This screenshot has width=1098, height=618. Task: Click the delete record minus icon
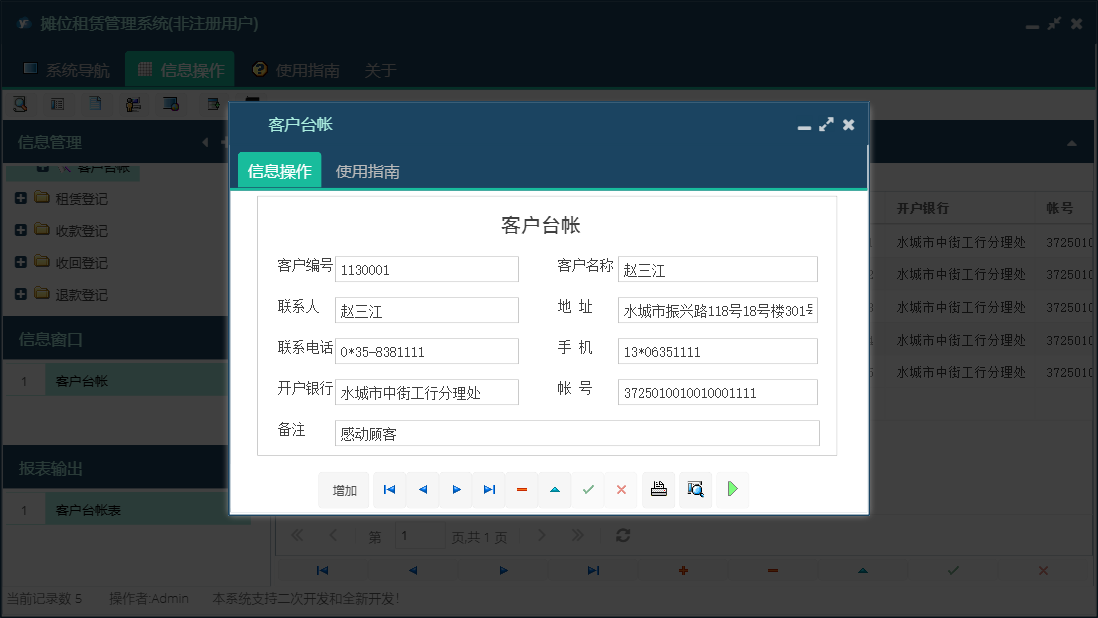click(x=521, y=489)
